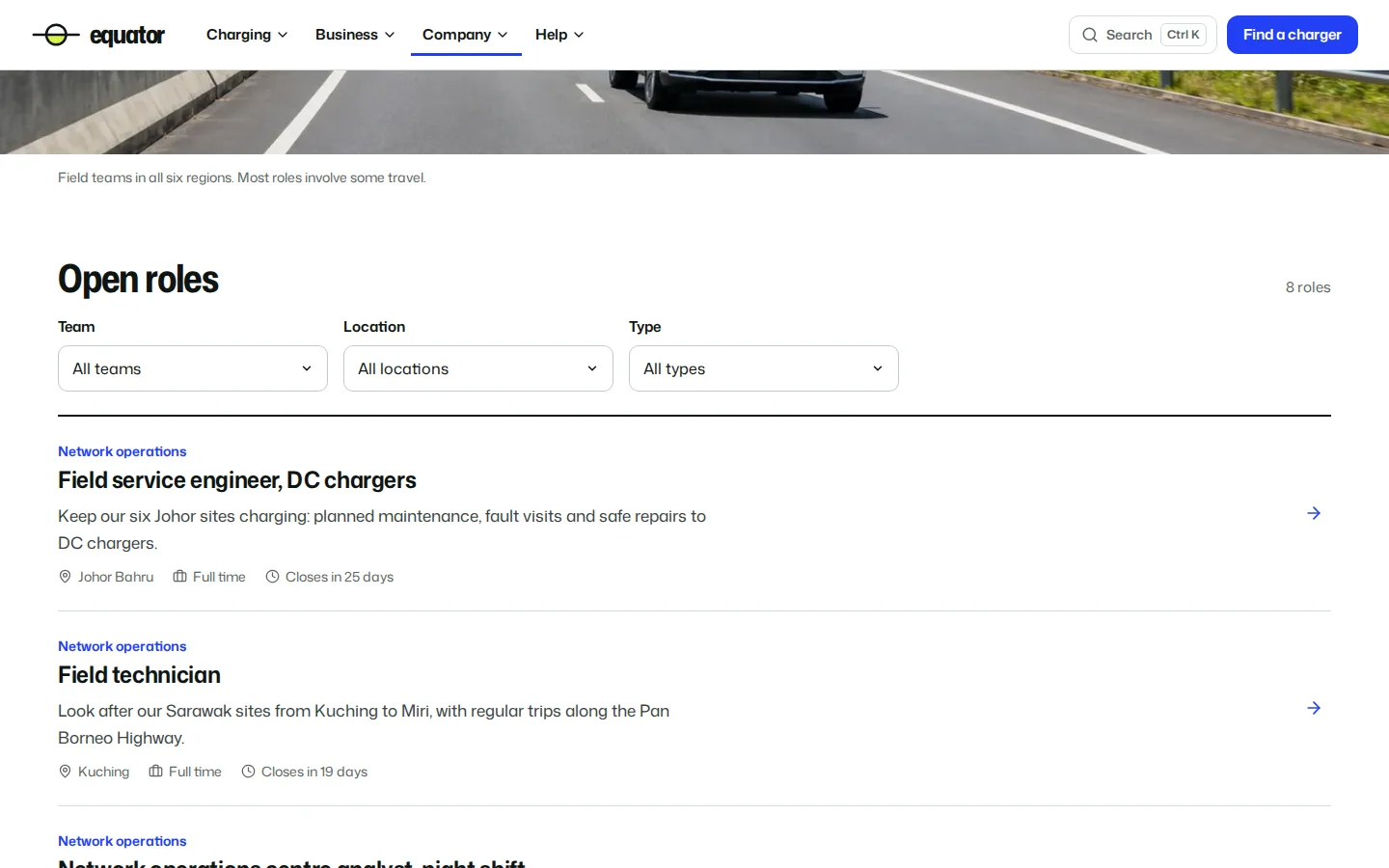Image resolution: width=1389 pixels, height=868 pixels.
Task: Click the Company menu chevron
Action: coord(503,35)
